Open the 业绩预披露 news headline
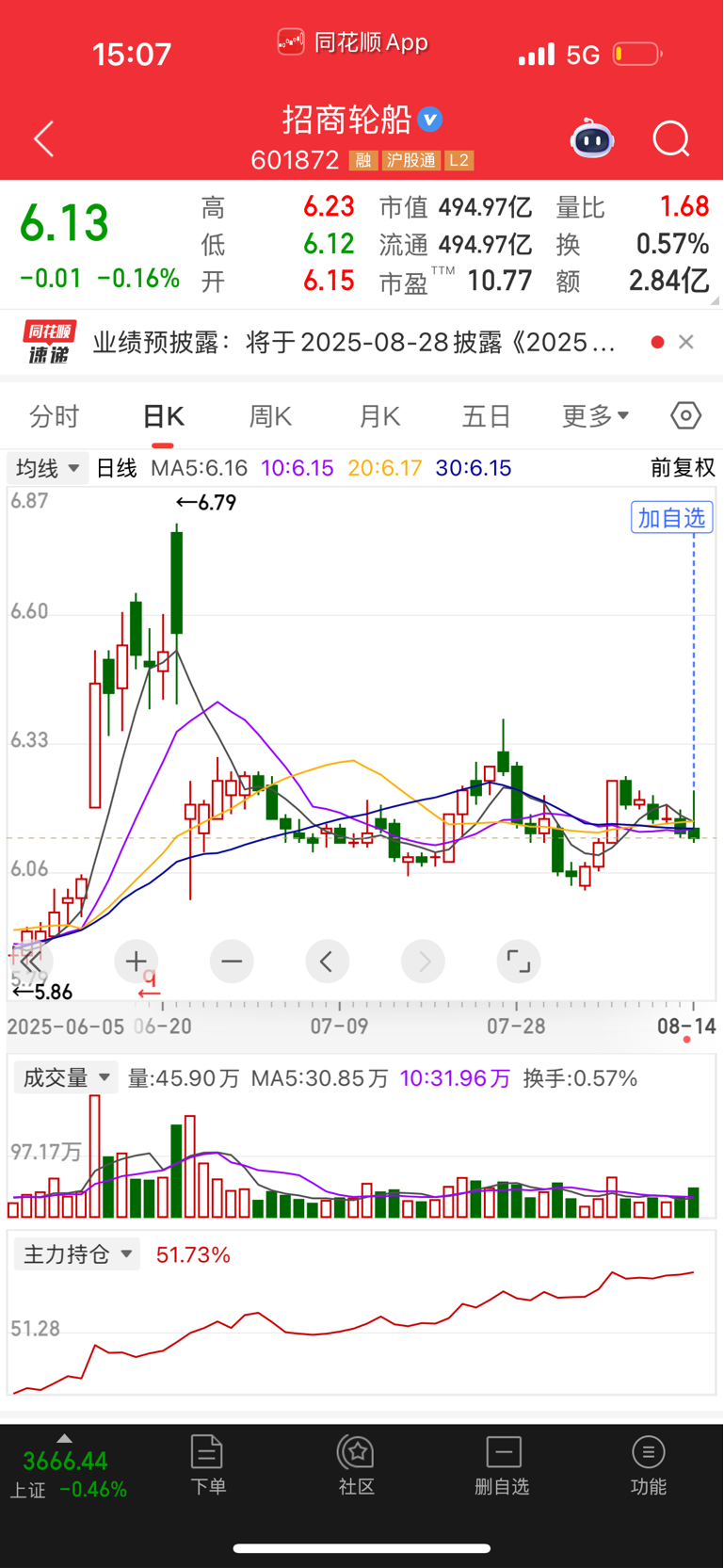This screenshot has height=1568, width=724. click(x=354, y=342)
